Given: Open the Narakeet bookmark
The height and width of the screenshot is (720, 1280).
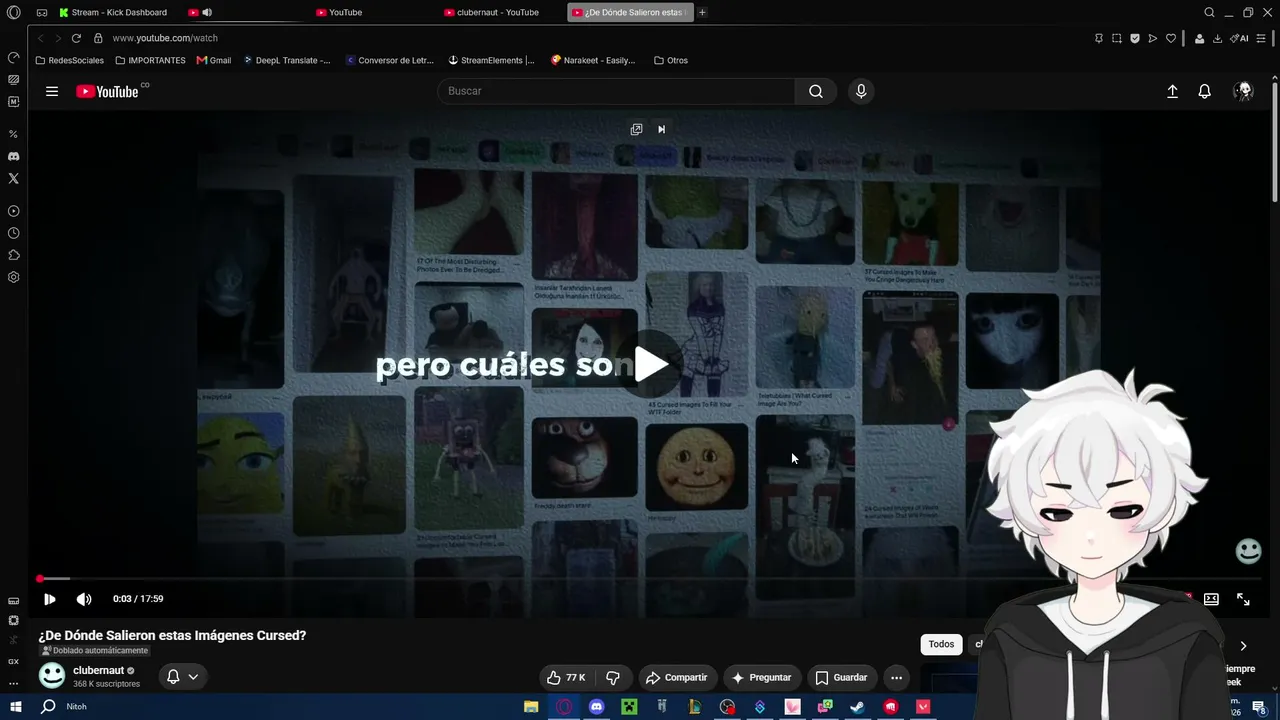Looking at the screenshot, I should (593, 60).
